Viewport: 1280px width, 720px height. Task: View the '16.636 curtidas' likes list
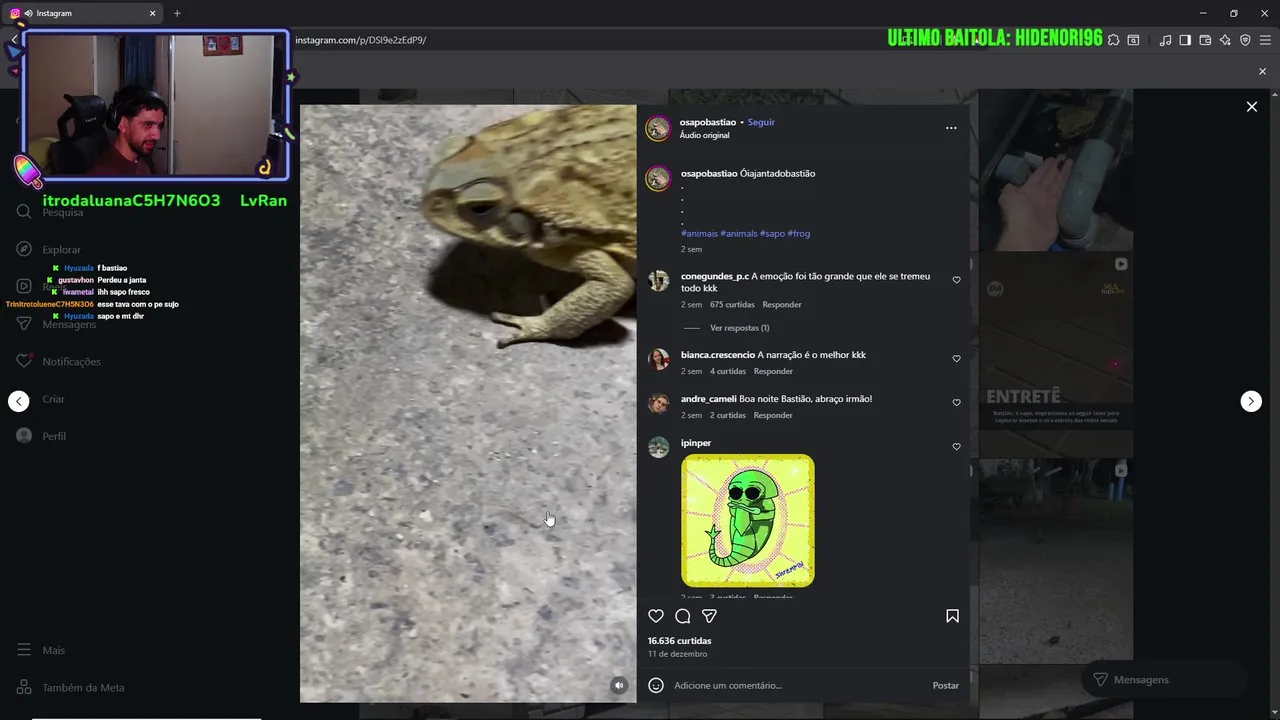click(x=679, y=641)
